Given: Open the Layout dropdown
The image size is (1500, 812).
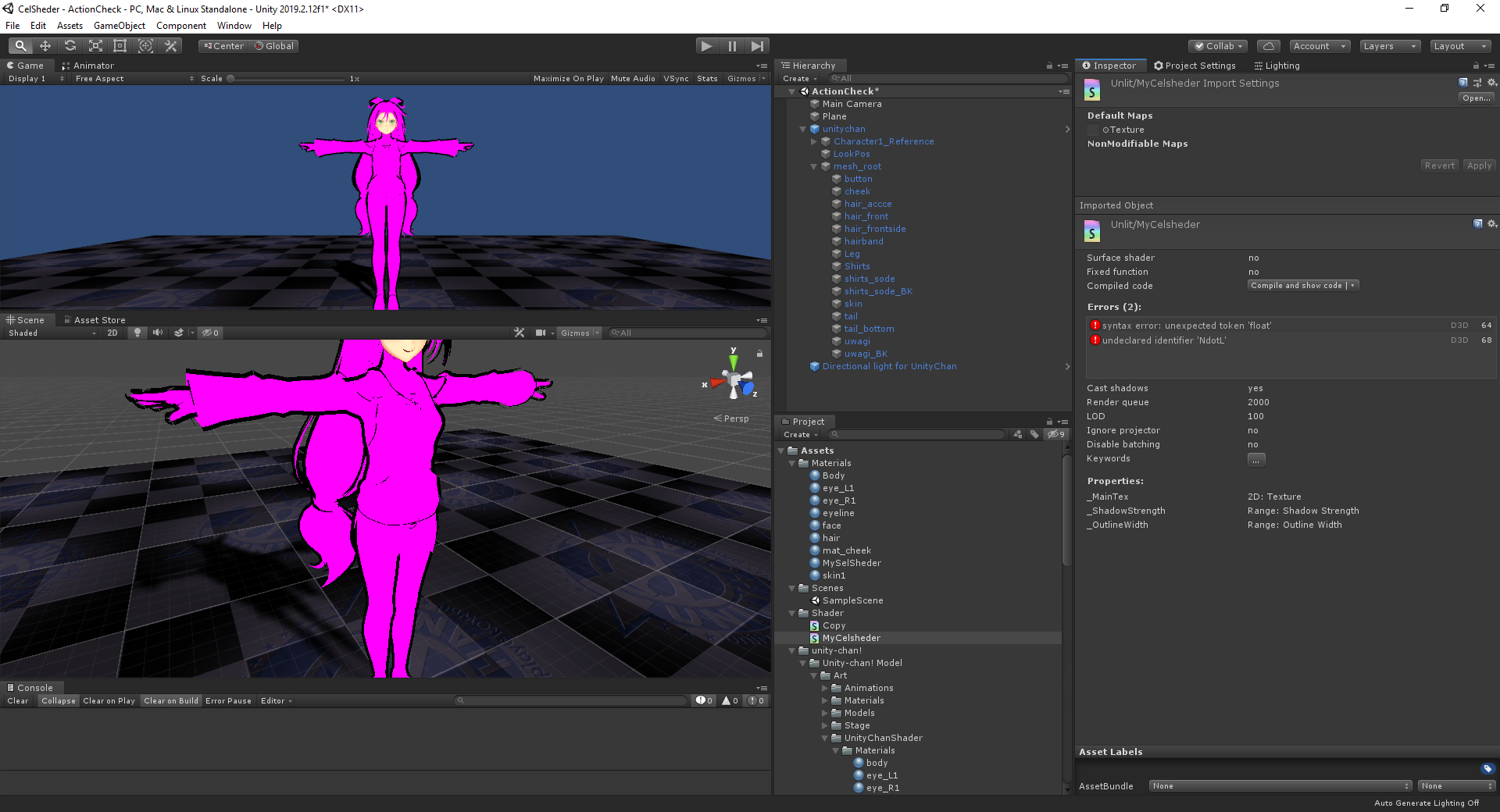Looking at the screenshot, I should pos(1460,46).
